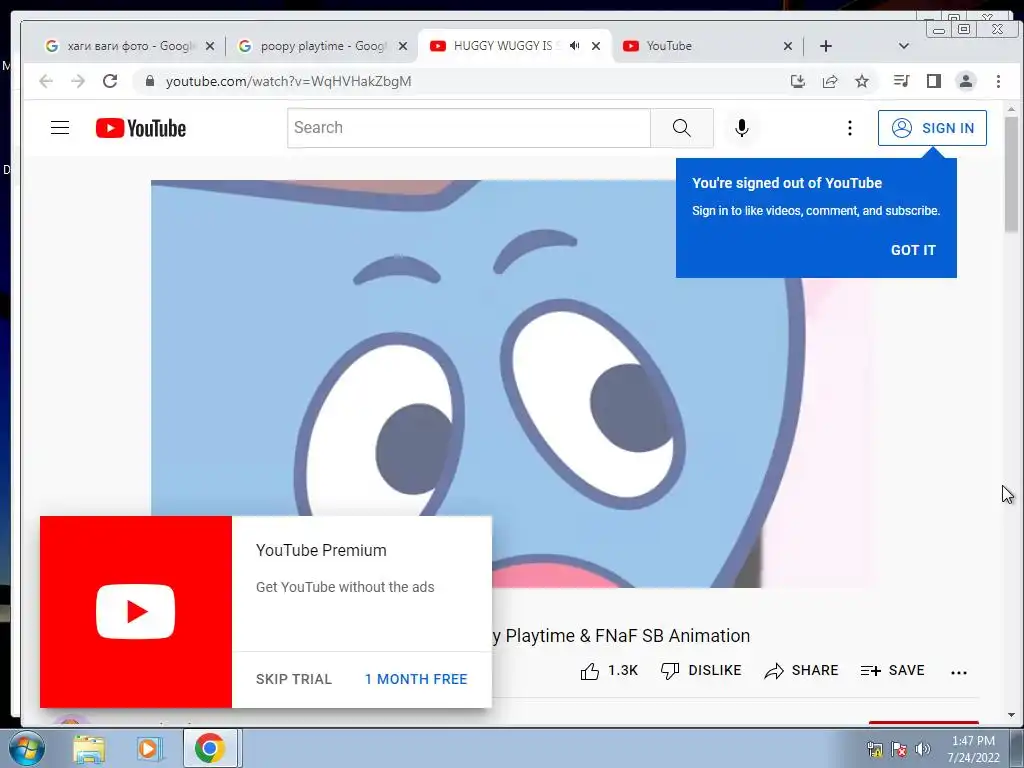This screenshot has width=1024, height=768.
Task: Open a new browser tab
Action: 825,46
